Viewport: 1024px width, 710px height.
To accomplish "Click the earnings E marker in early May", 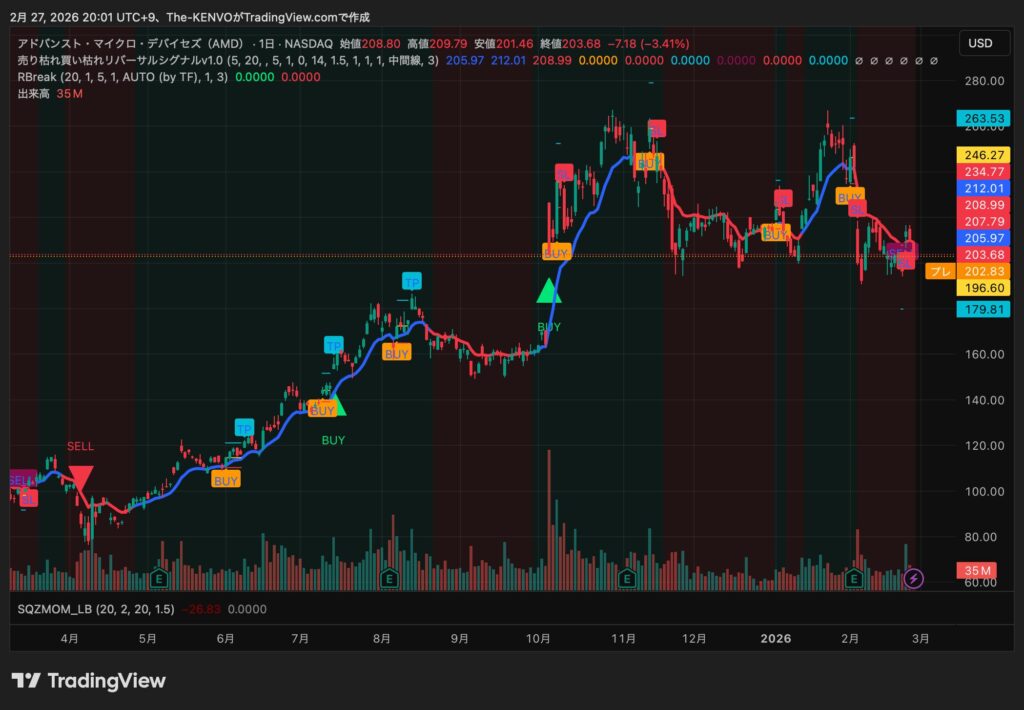I will pyautogui.click(x=158, y=578).
